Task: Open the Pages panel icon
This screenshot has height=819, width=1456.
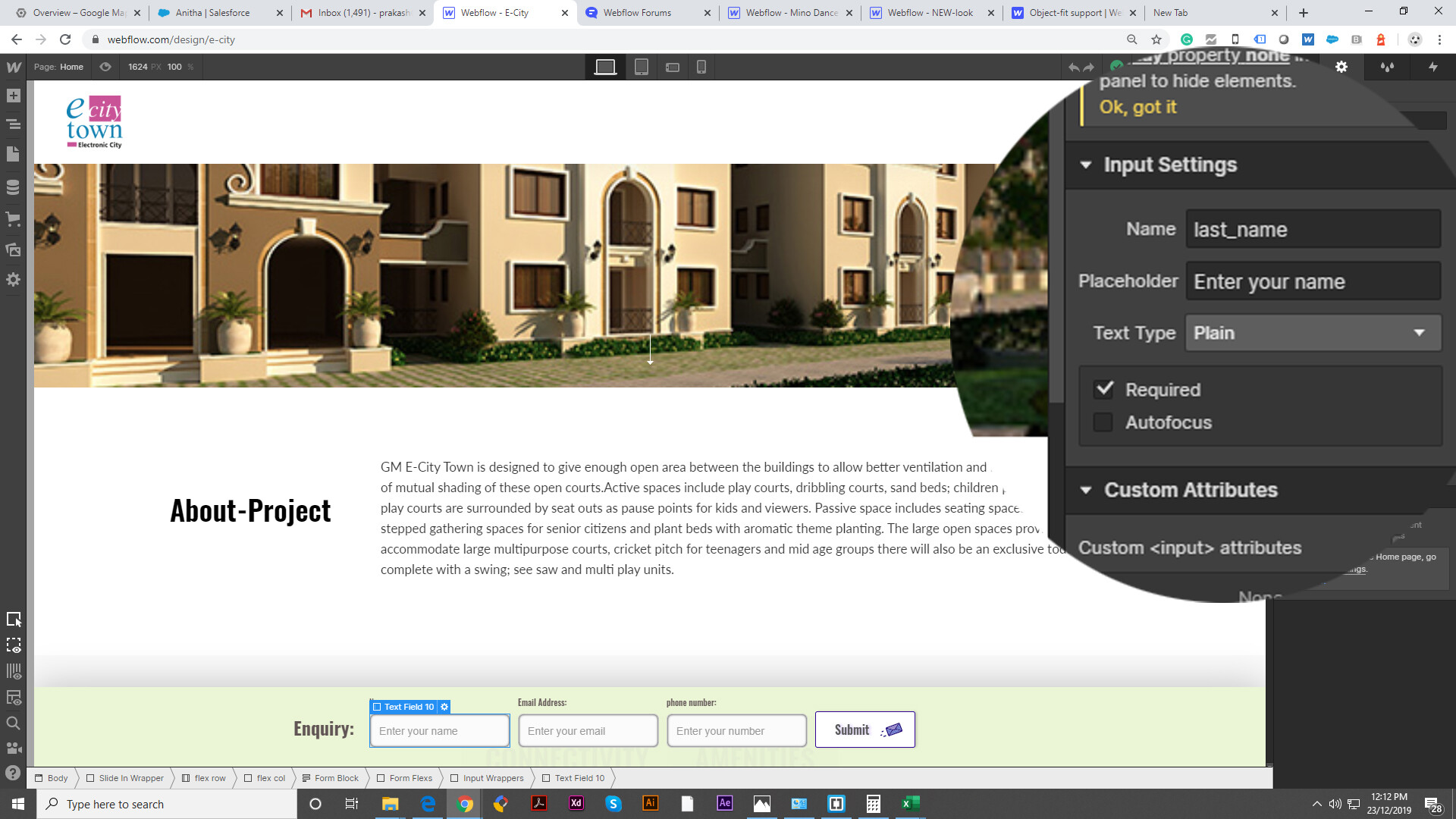Action: 13,155
